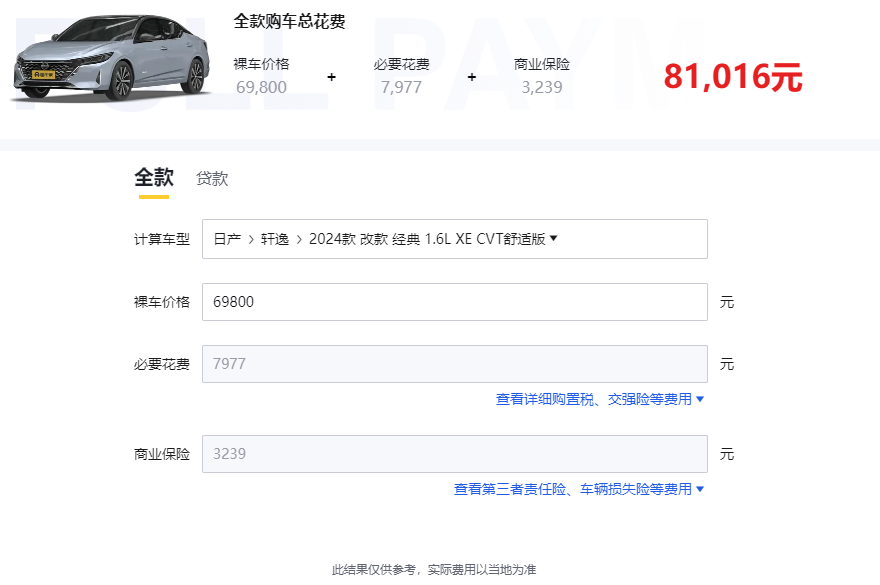Open the 计算车型 car model dropdown
The width and height of the screenshot is (880, 585).
[x=455, y=239]
